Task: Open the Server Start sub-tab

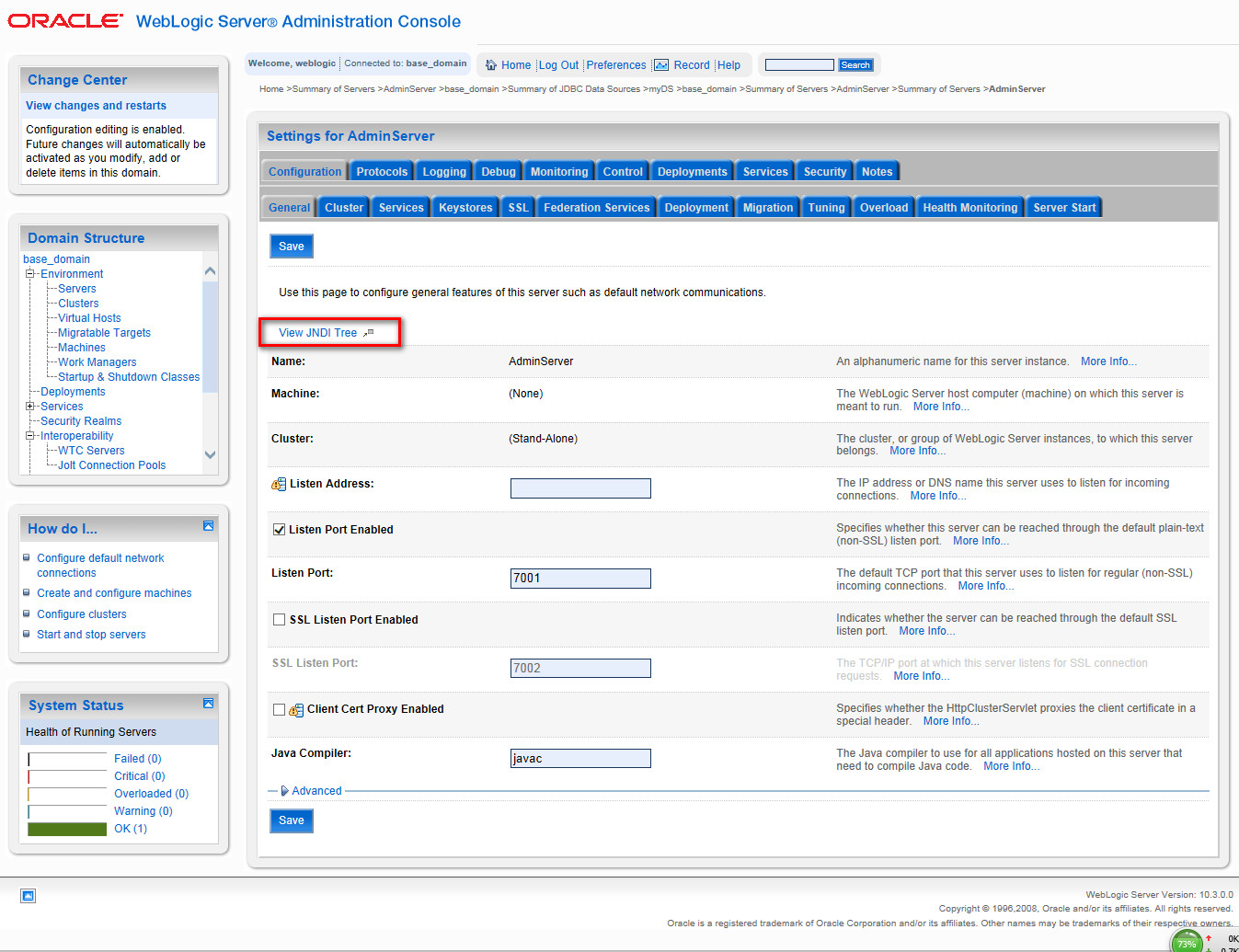Action: (x=1064, y=208)
